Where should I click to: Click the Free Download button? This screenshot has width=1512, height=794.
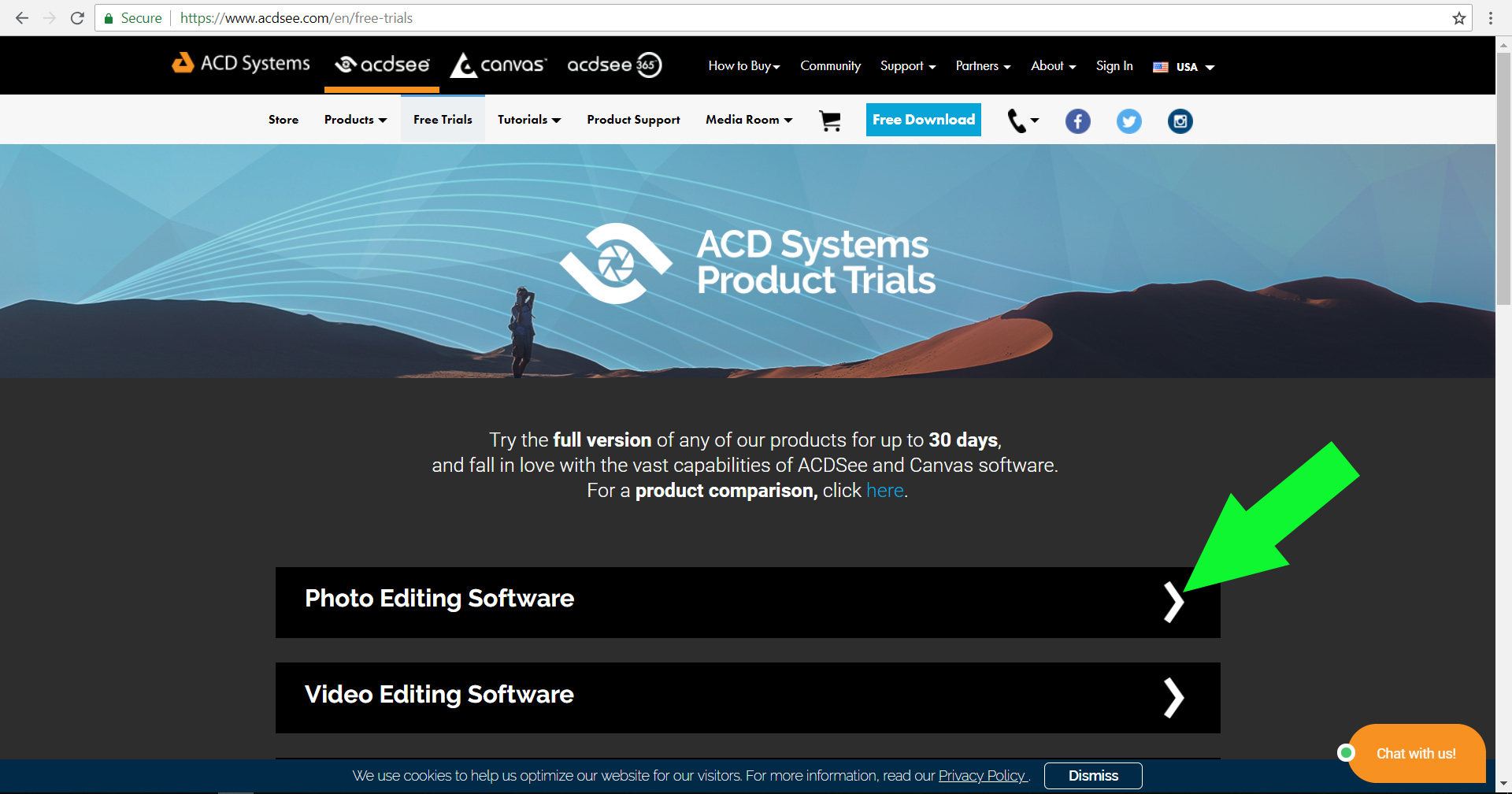click(x=924, y=120)
